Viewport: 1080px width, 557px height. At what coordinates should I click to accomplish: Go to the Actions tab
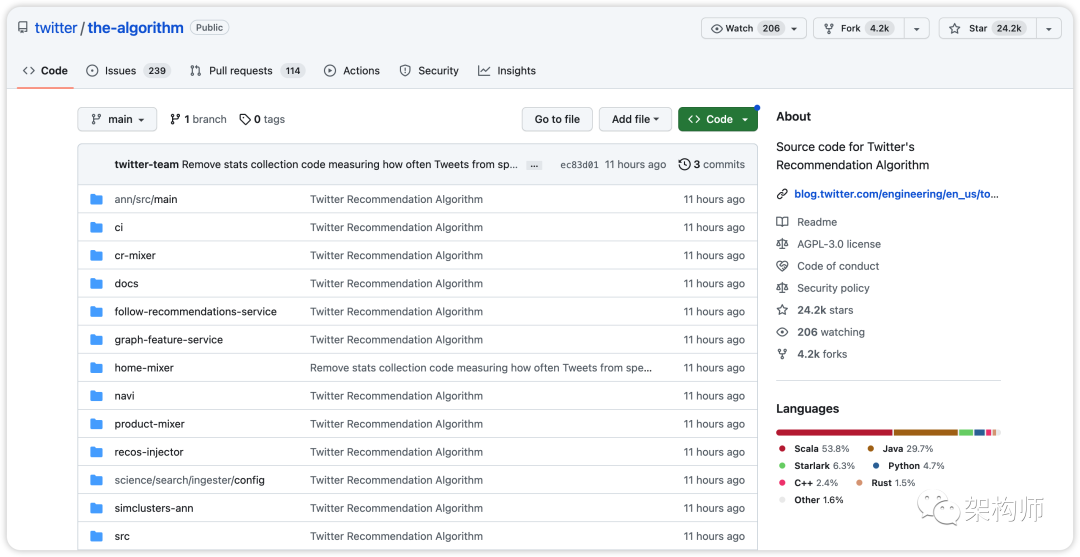tap(352, 70)
